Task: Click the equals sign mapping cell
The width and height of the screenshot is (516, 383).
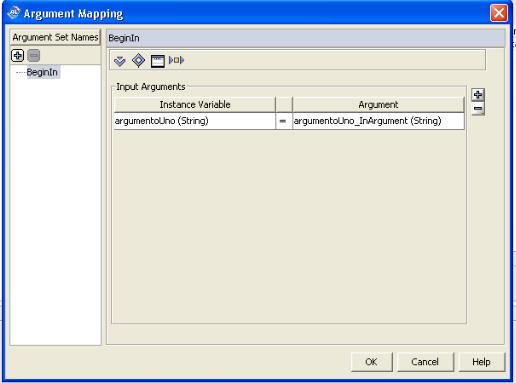Action: 284,121
